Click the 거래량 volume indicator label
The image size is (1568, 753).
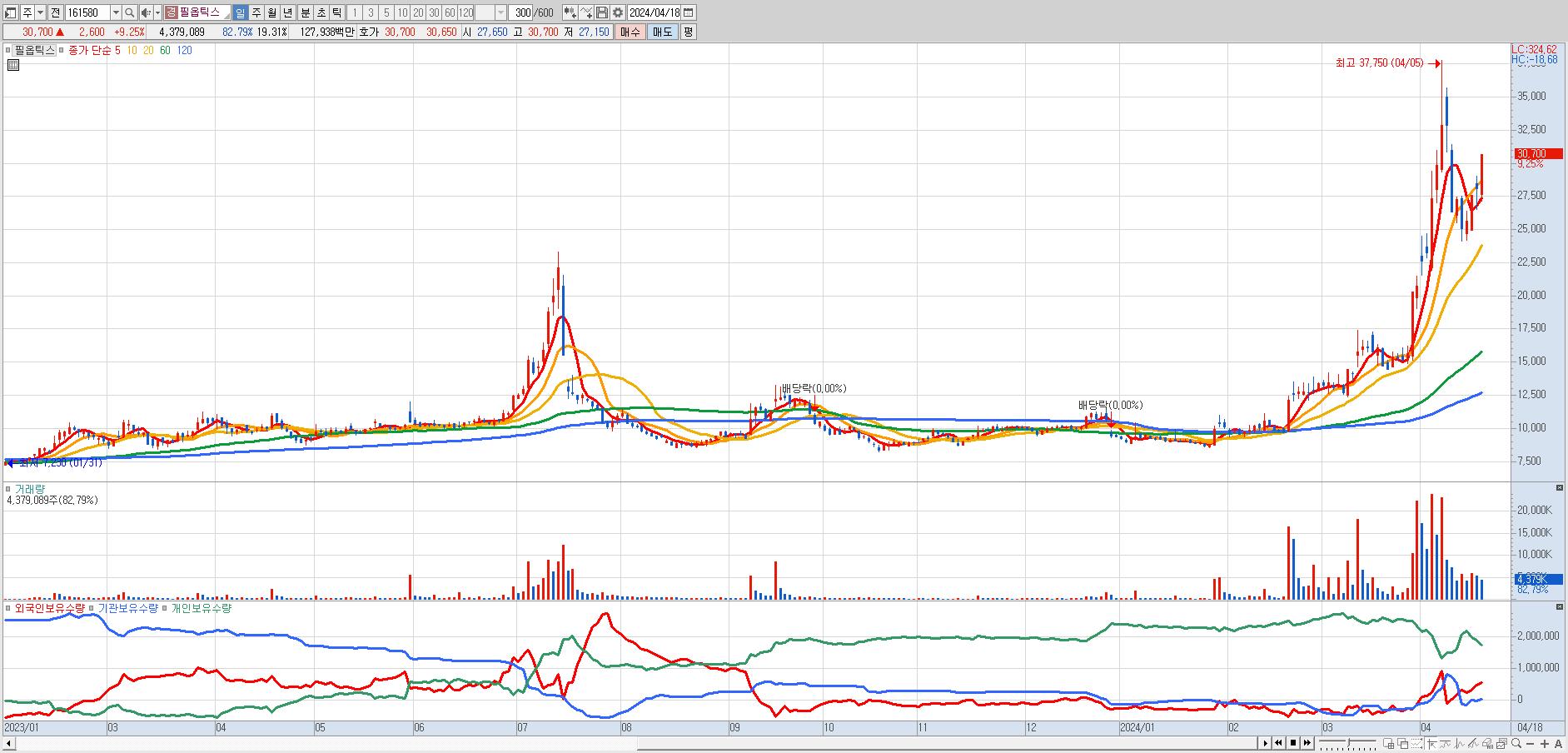pos(30,489)
